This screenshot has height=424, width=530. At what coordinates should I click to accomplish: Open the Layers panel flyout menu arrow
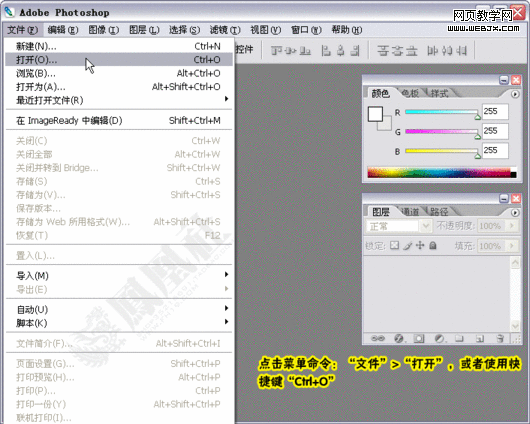click(x=515, y=213)
